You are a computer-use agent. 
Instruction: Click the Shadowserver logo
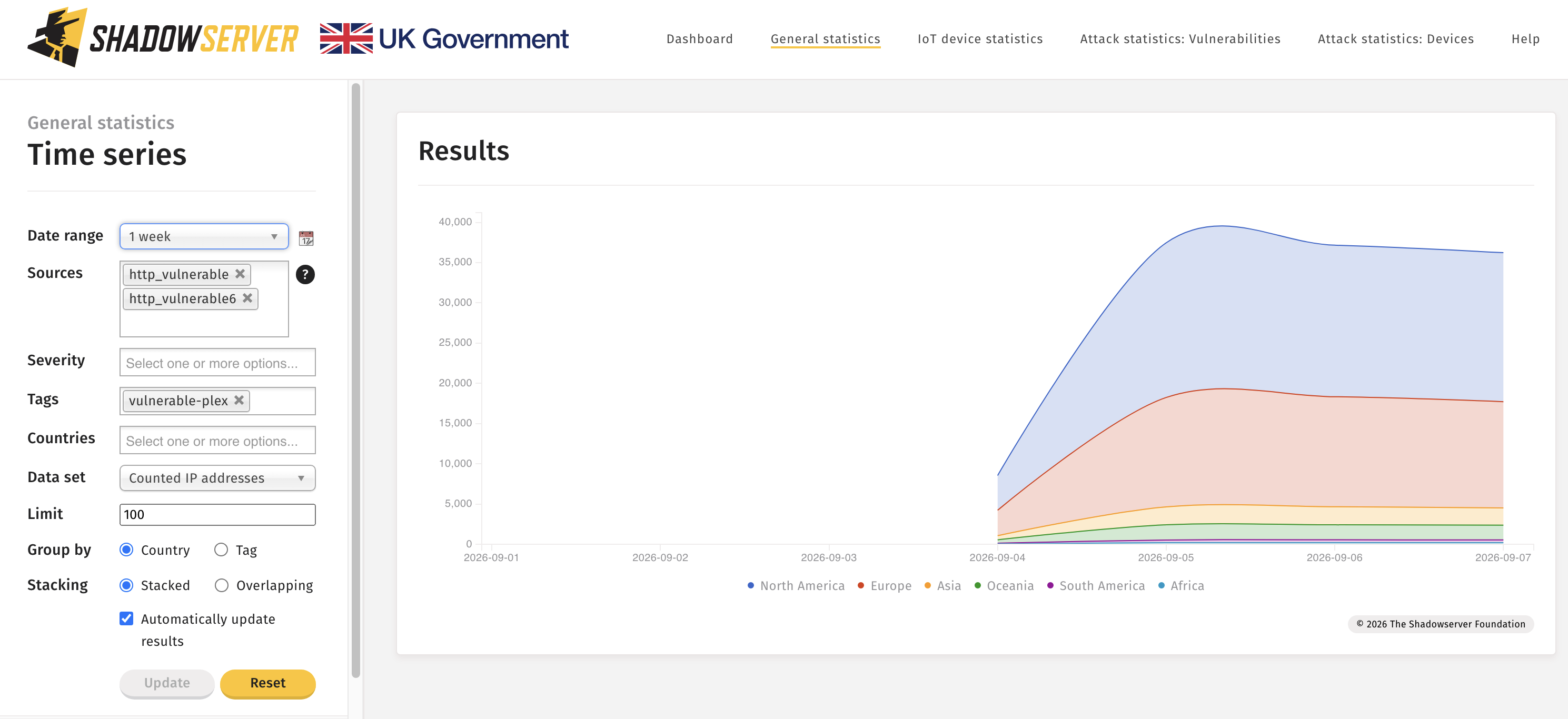163,38
